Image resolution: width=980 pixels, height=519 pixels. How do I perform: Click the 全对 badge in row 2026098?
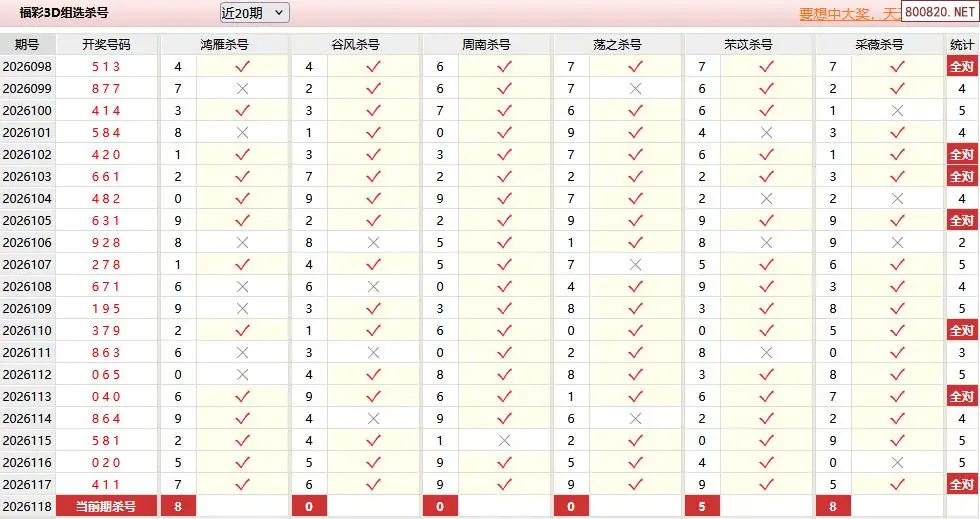coord(961,66)
